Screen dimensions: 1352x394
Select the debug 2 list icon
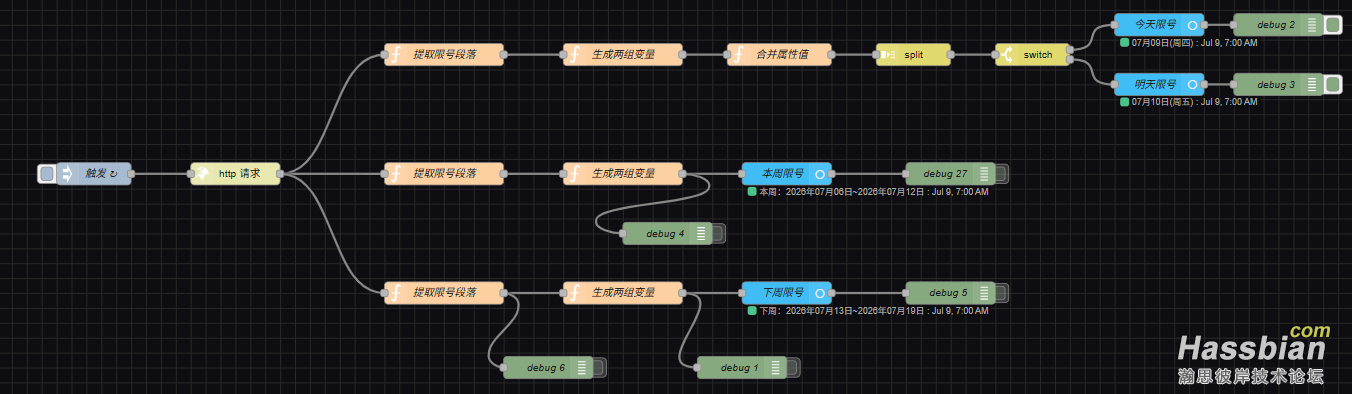(1312, 25)
